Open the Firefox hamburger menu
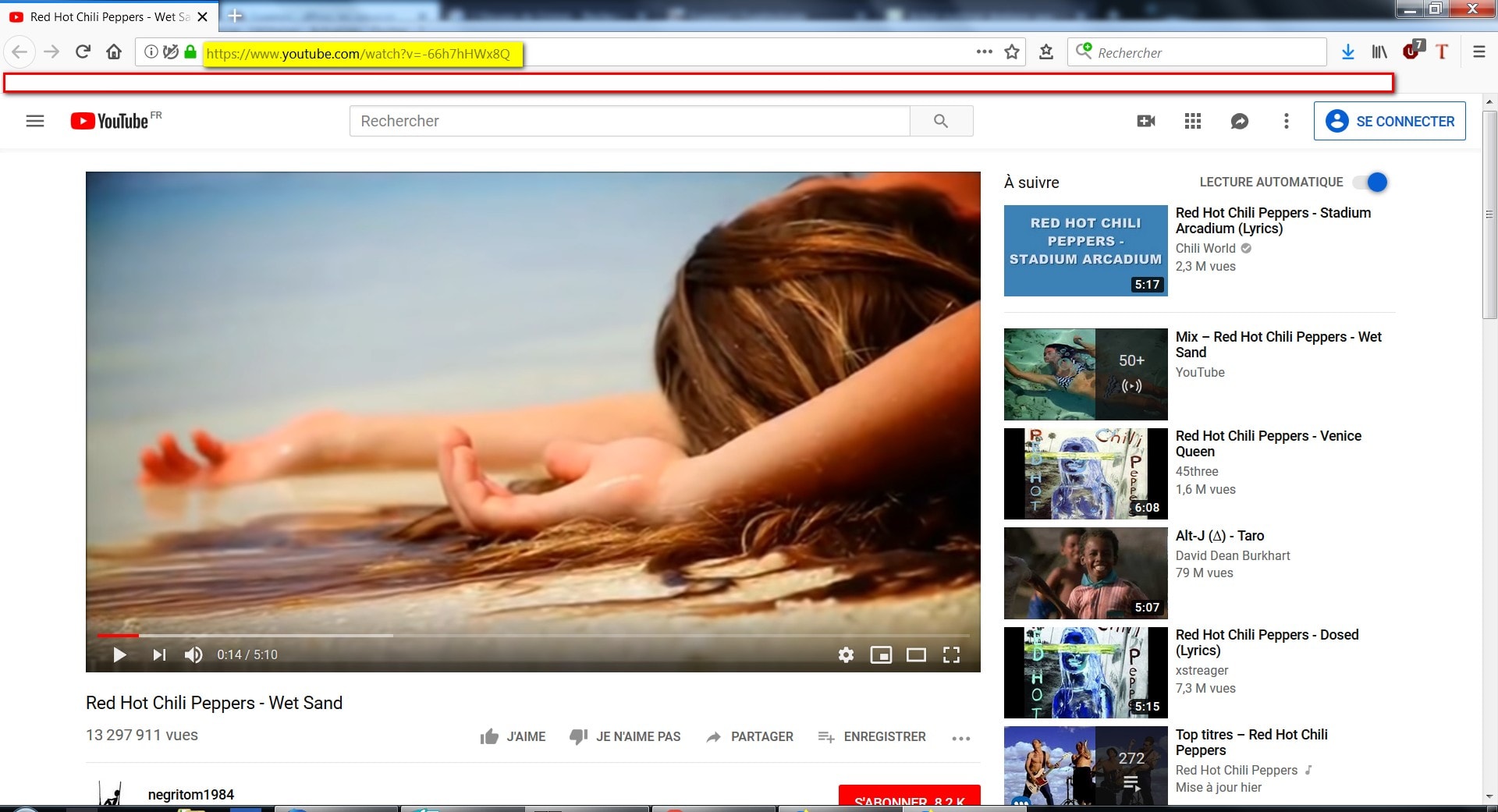Viewport: 1498px width, 812px height. click(x=1478, y=52)
